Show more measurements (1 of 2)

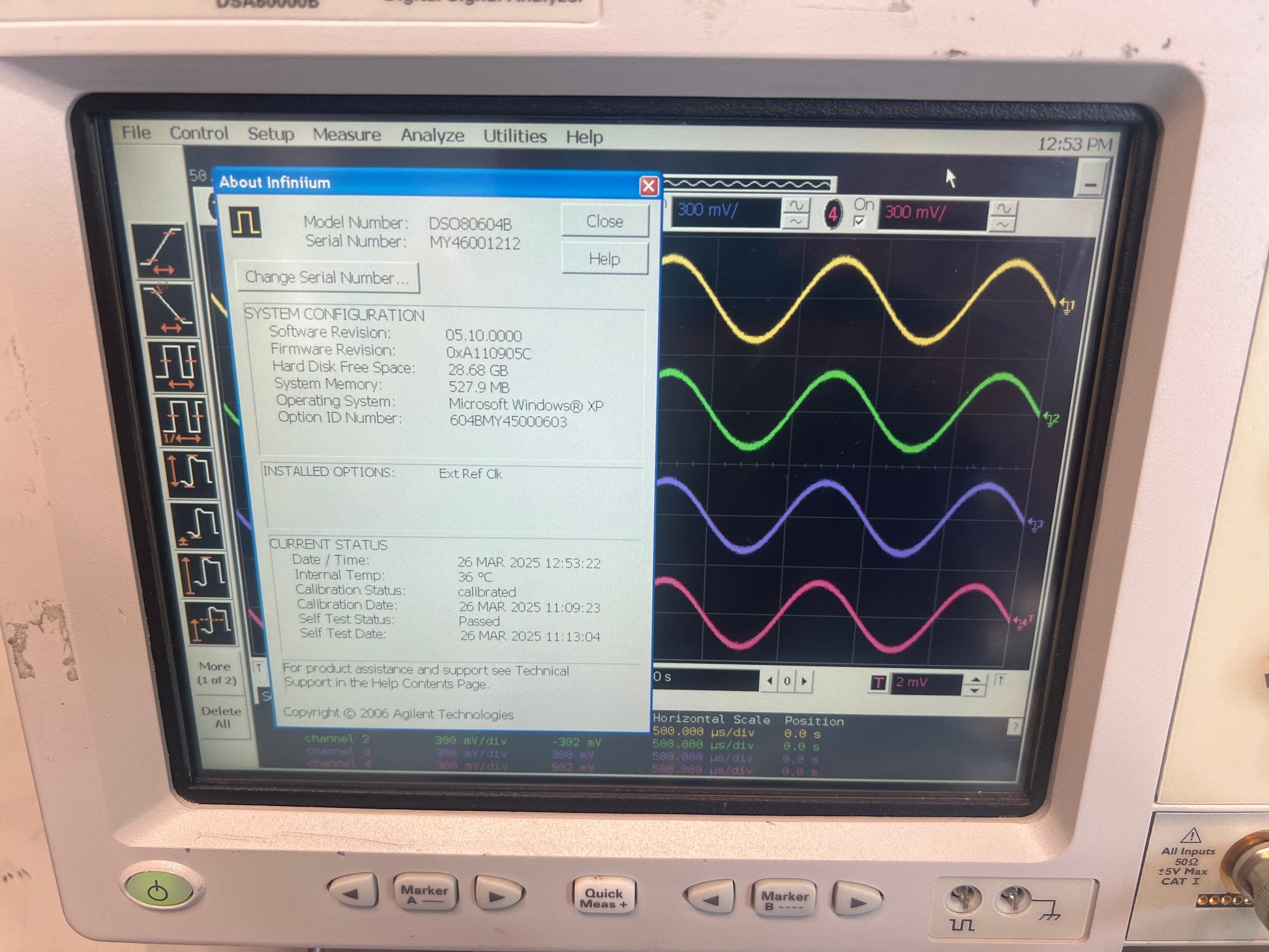click(217, 673)
